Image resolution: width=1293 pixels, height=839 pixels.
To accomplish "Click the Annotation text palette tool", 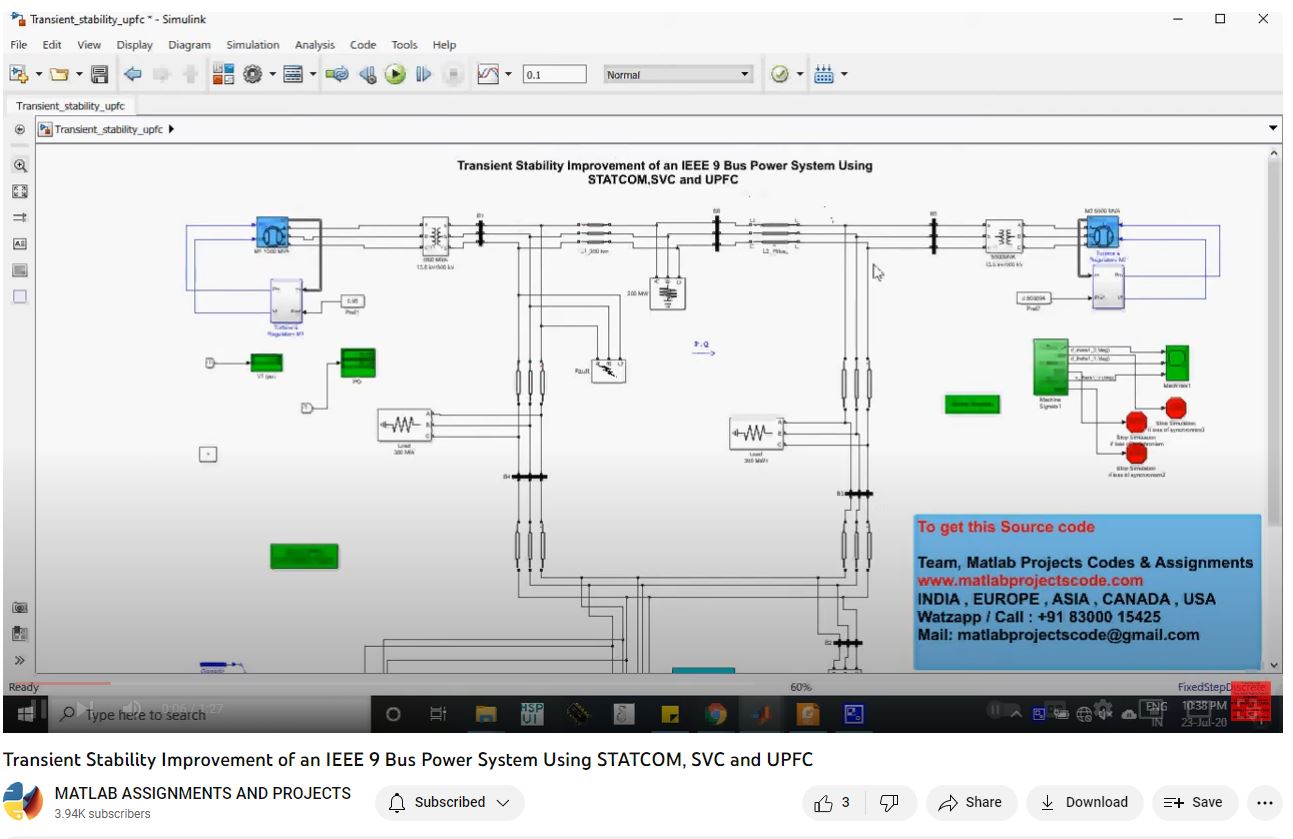I will pyautogui.click(x=19, y=243).
